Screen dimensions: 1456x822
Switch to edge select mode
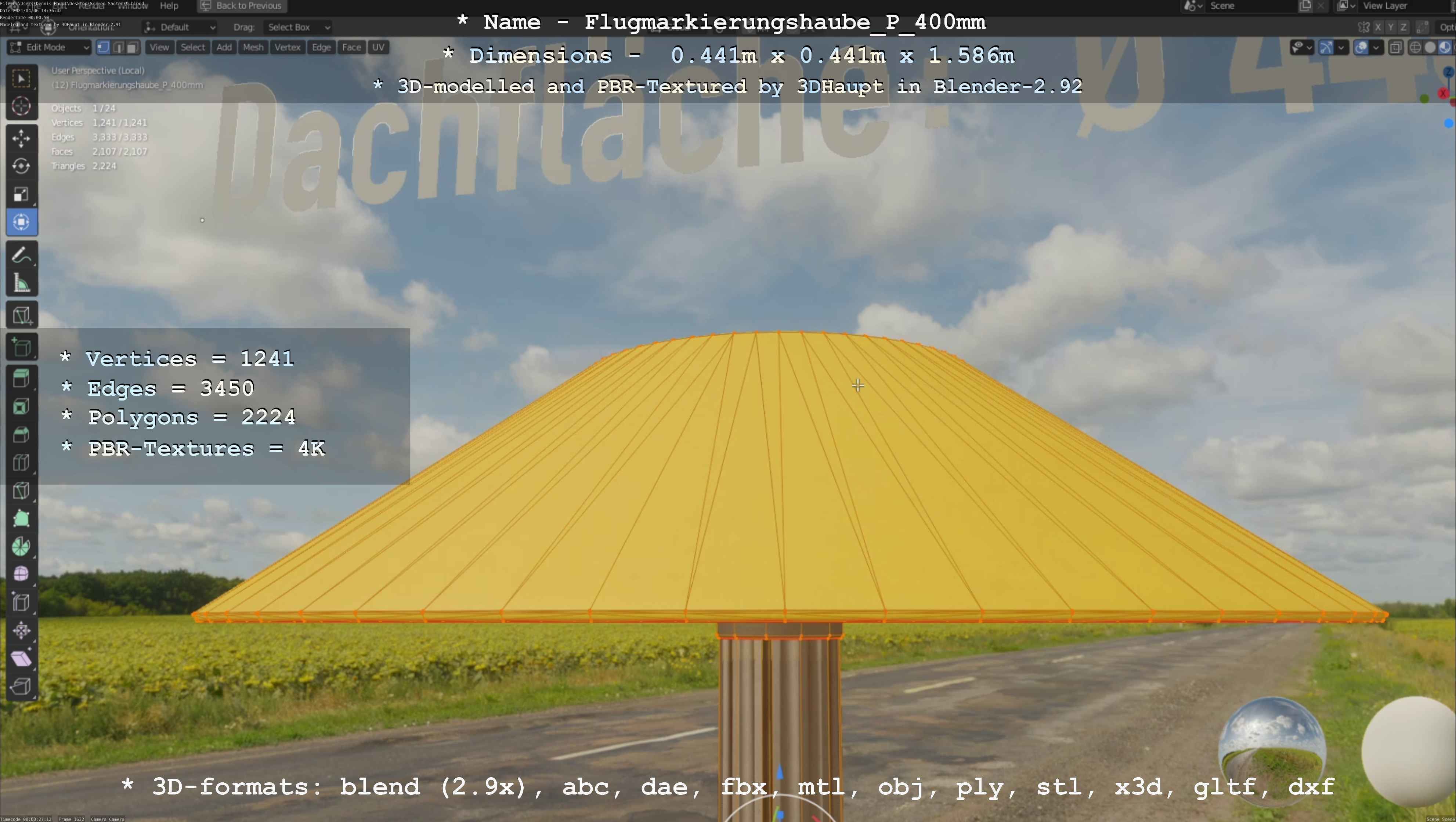[118, 47]
